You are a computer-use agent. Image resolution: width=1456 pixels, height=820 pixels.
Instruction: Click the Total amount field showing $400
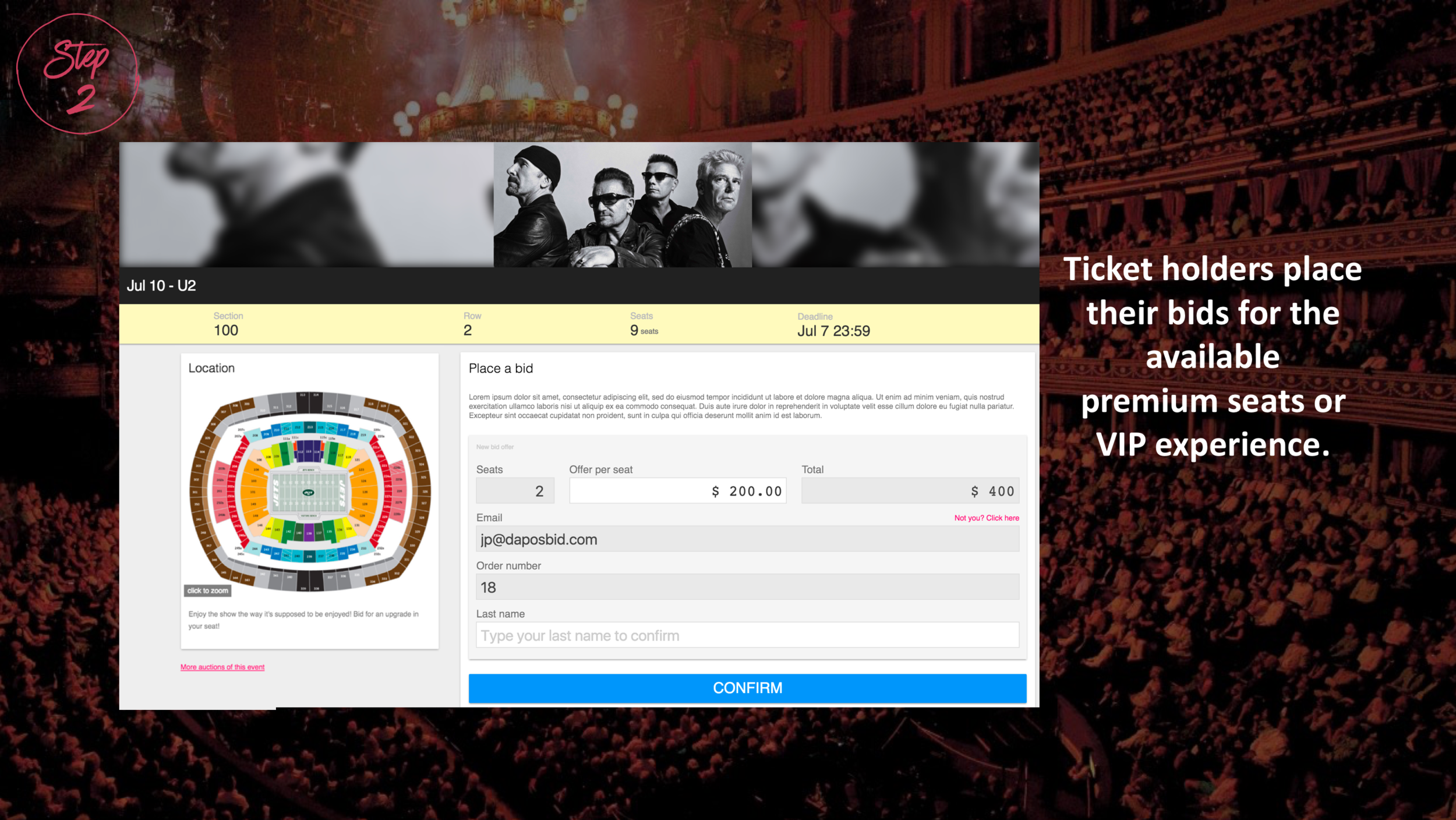[x=910, y=490]
